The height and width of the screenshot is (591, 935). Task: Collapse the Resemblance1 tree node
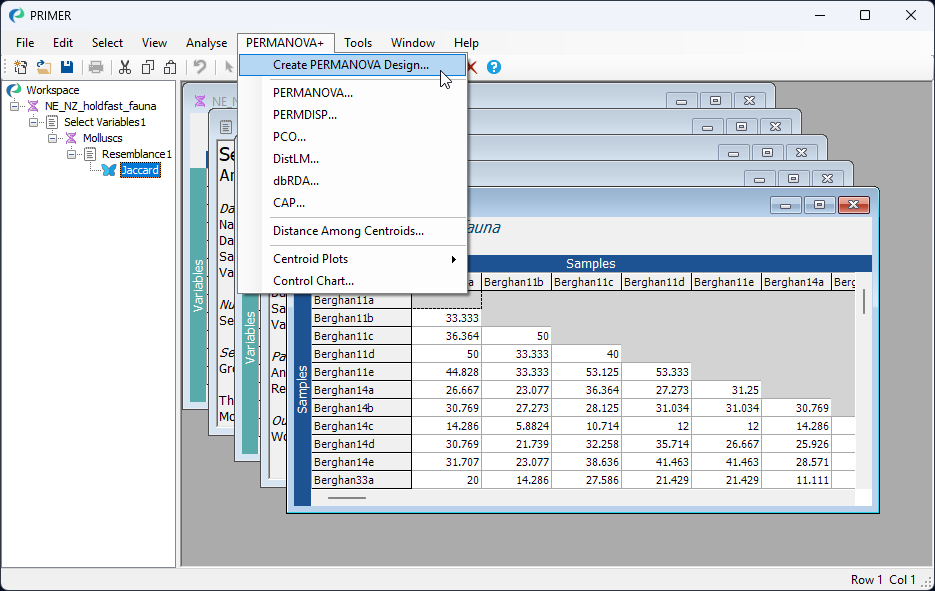pos(72,154)
